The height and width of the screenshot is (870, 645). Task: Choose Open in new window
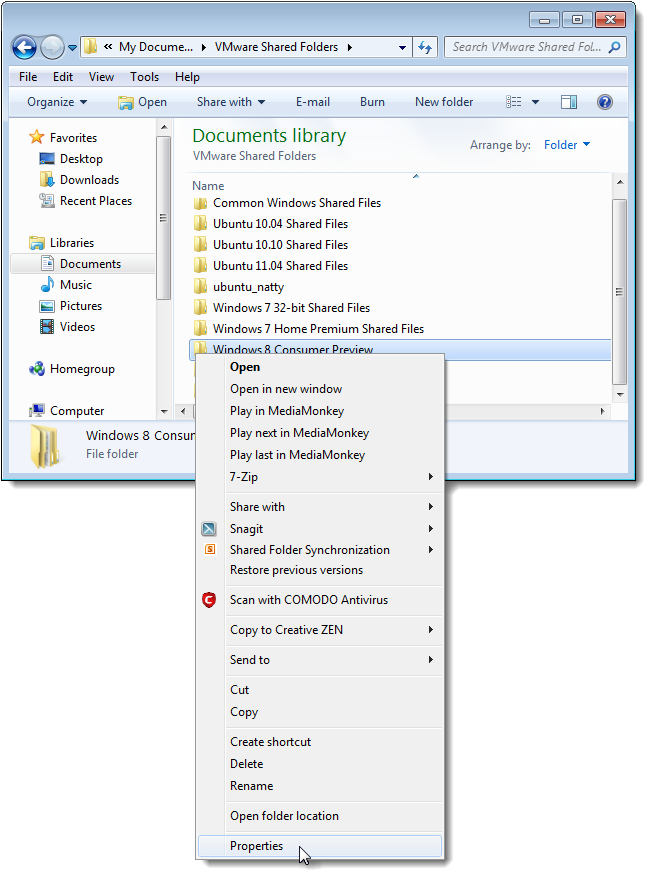(320, 389)
